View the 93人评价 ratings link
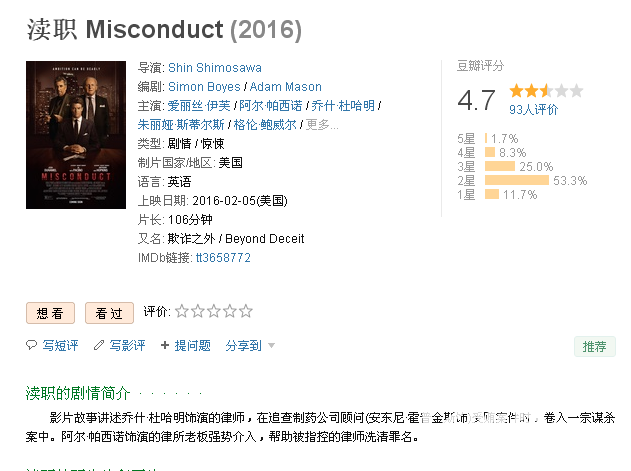The height and width of the screenshot is (471, 631). point(534,109)
